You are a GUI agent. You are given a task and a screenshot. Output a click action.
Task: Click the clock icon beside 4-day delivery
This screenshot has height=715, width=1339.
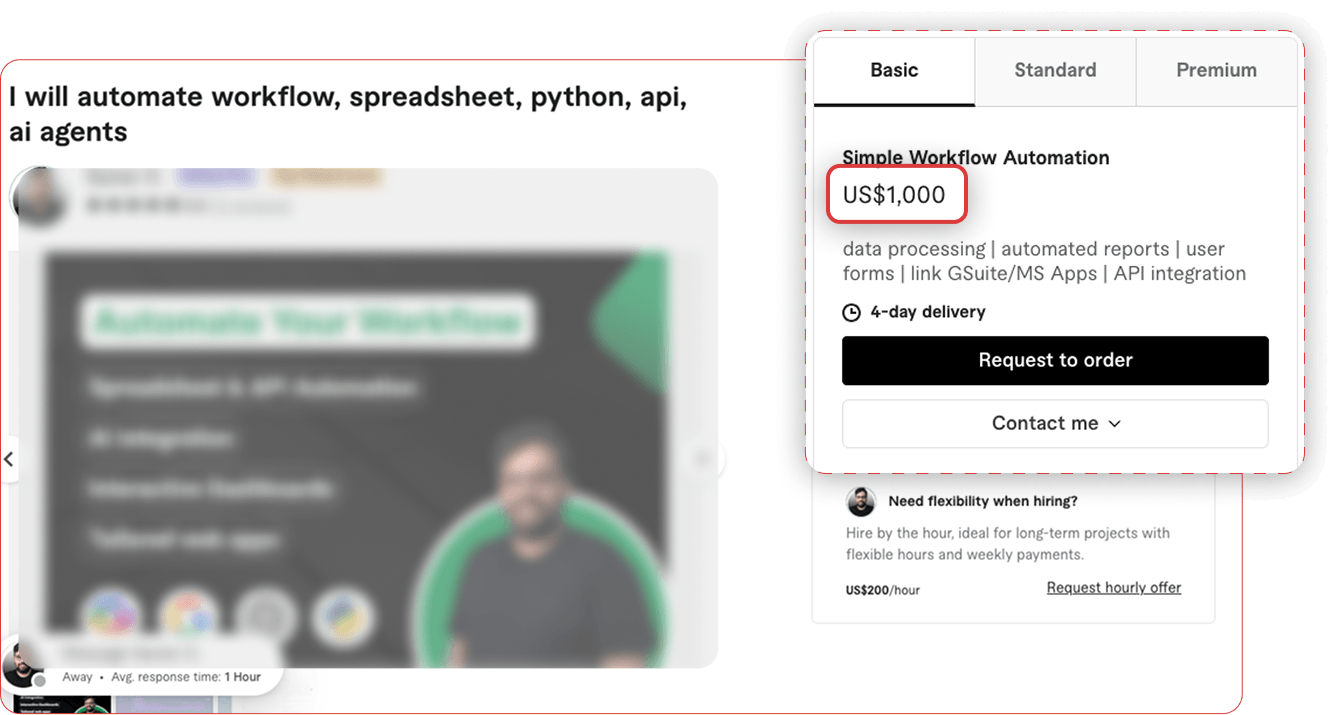851,313
